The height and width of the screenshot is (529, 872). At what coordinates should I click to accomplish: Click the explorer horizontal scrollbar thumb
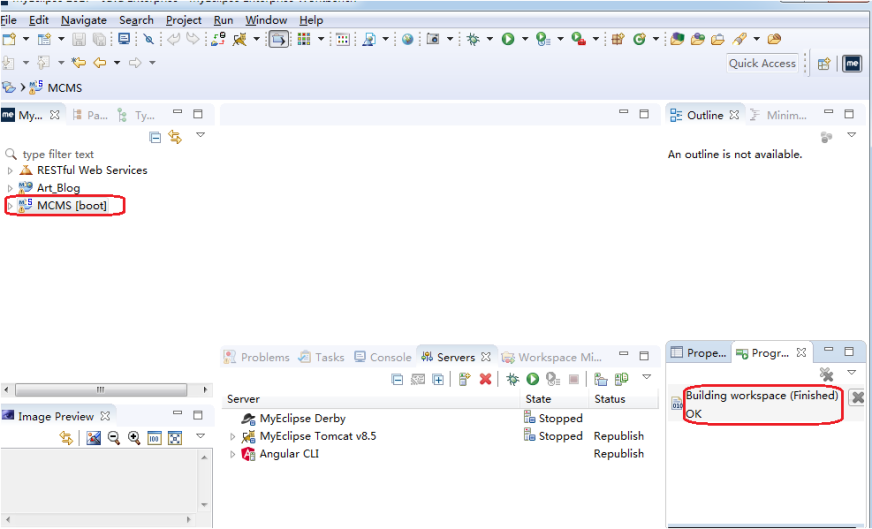[101, 390]
